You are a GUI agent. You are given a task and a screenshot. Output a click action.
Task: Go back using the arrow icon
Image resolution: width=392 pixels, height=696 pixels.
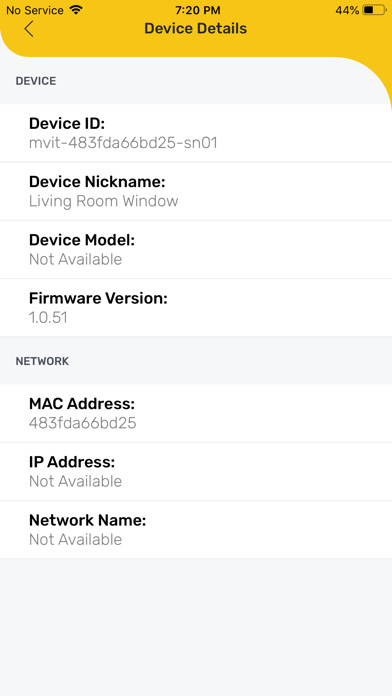(29, 29)
